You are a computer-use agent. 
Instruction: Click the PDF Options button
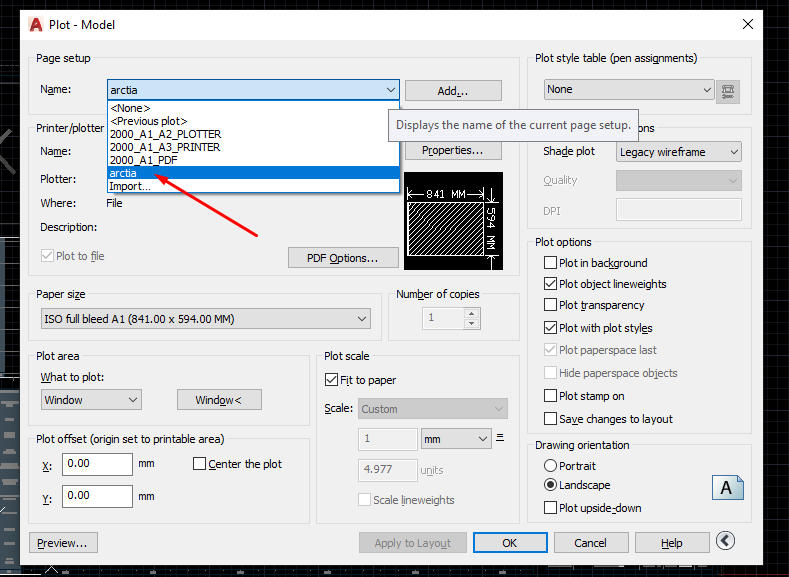[342, 258]
